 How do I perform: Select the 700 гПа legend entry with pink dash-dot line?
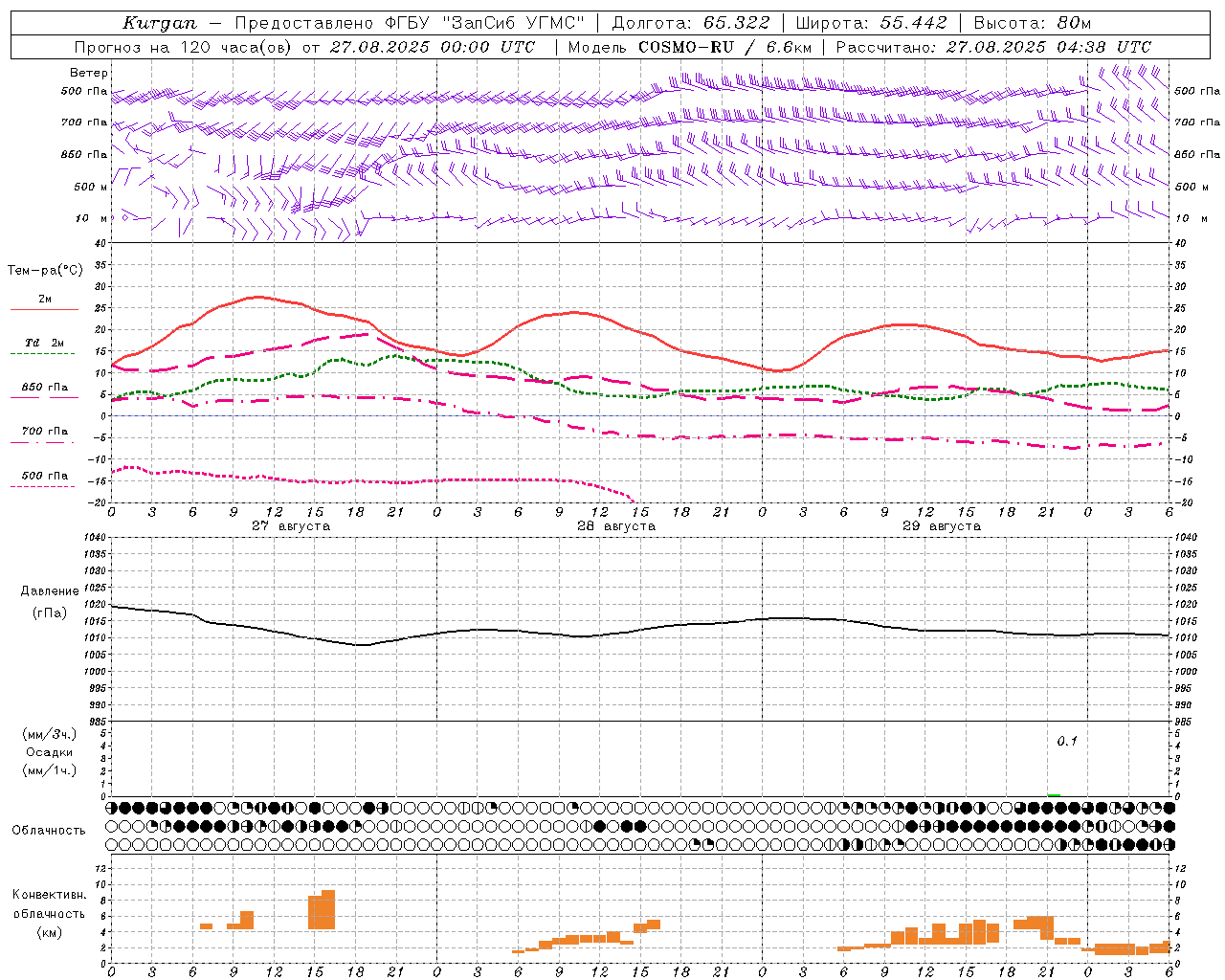44,432
